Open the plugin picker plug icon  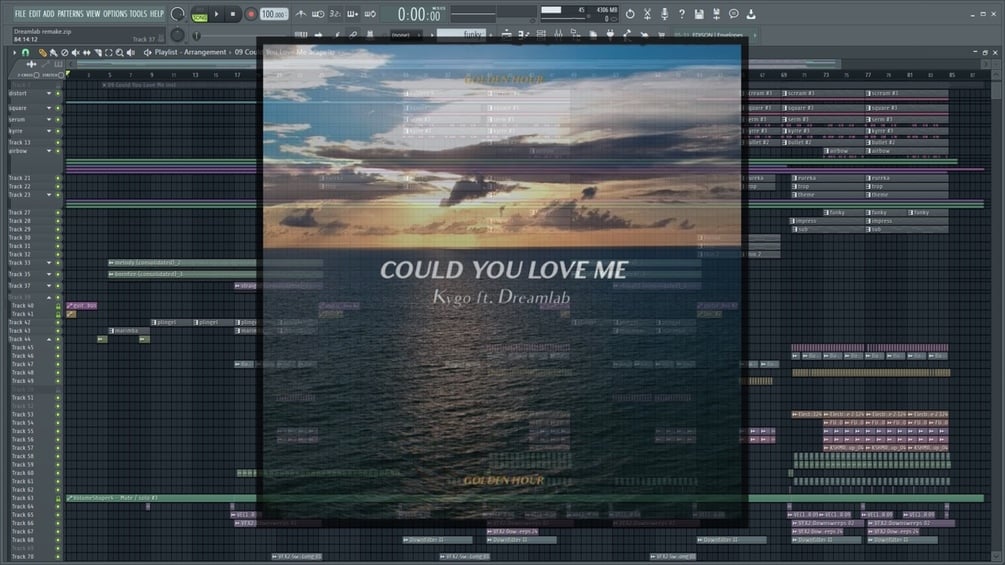pos(610,35)
